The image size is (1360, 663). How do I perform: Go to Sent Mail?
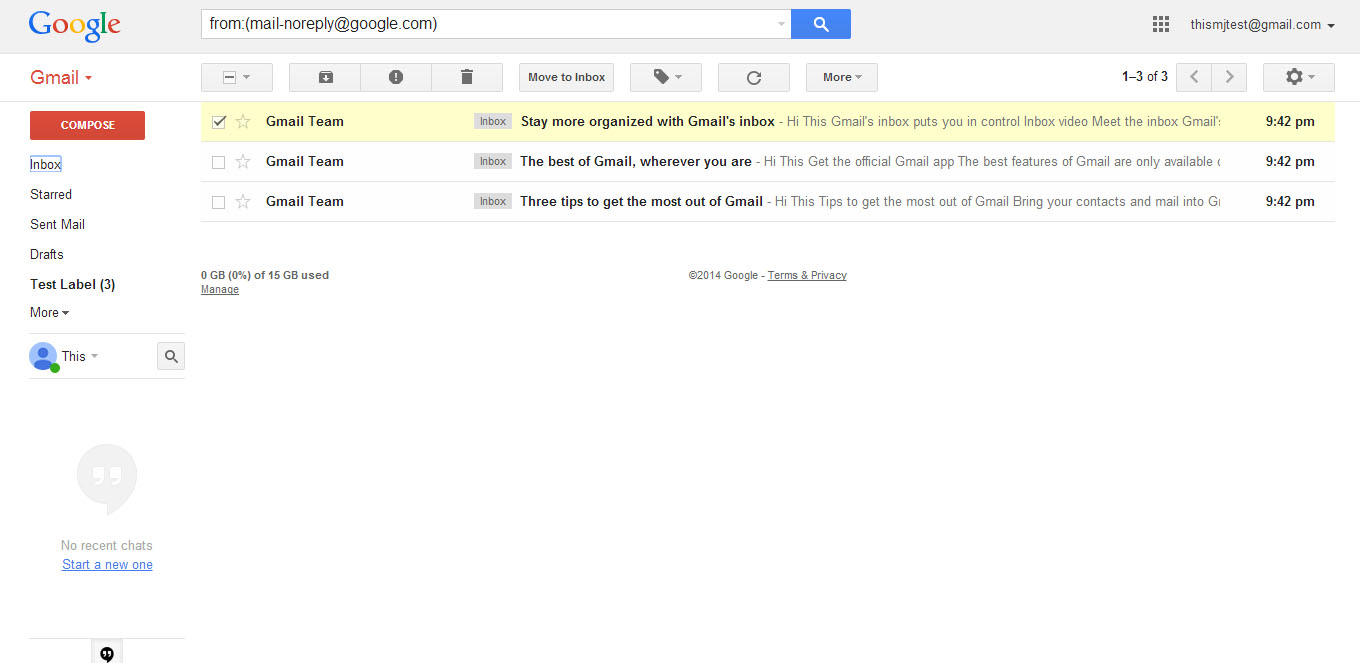[x=57, y=224]
